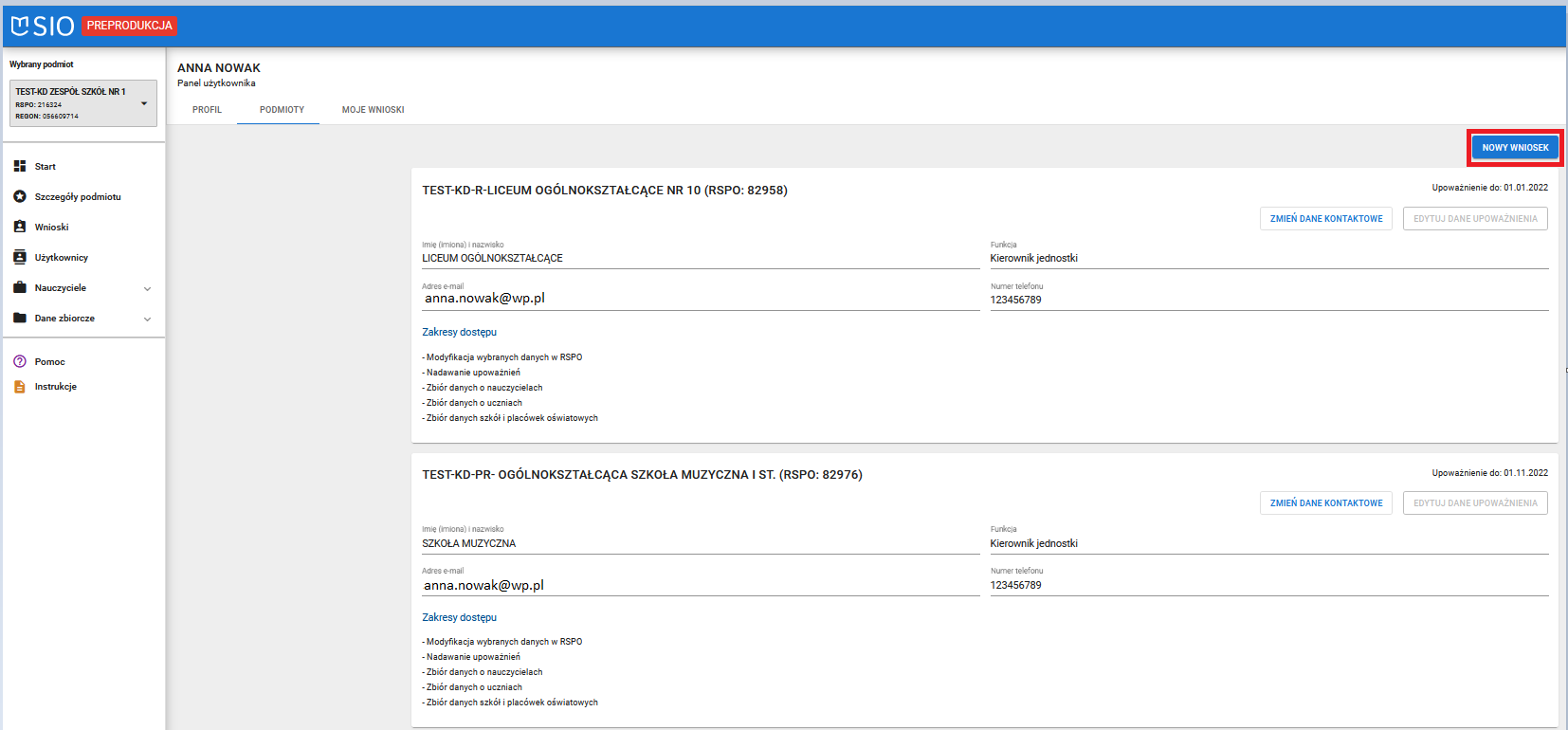Switch to the Moje wnioski tab
Viewport: 1568px width, 730px height.
pos(373,110)
